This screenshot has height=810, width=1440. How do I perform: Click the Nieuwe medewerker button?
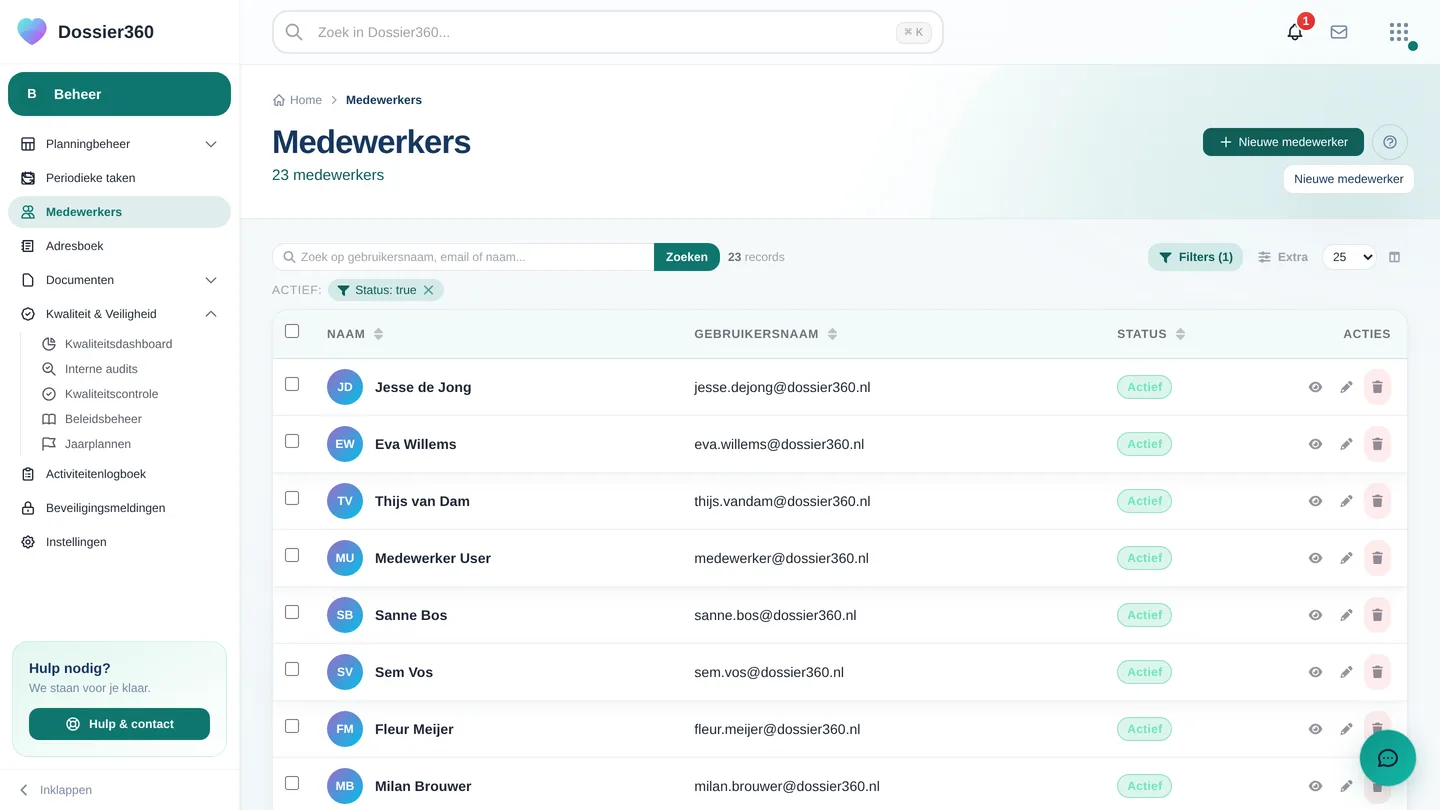pyautogui.click(x=1283, y=142)
